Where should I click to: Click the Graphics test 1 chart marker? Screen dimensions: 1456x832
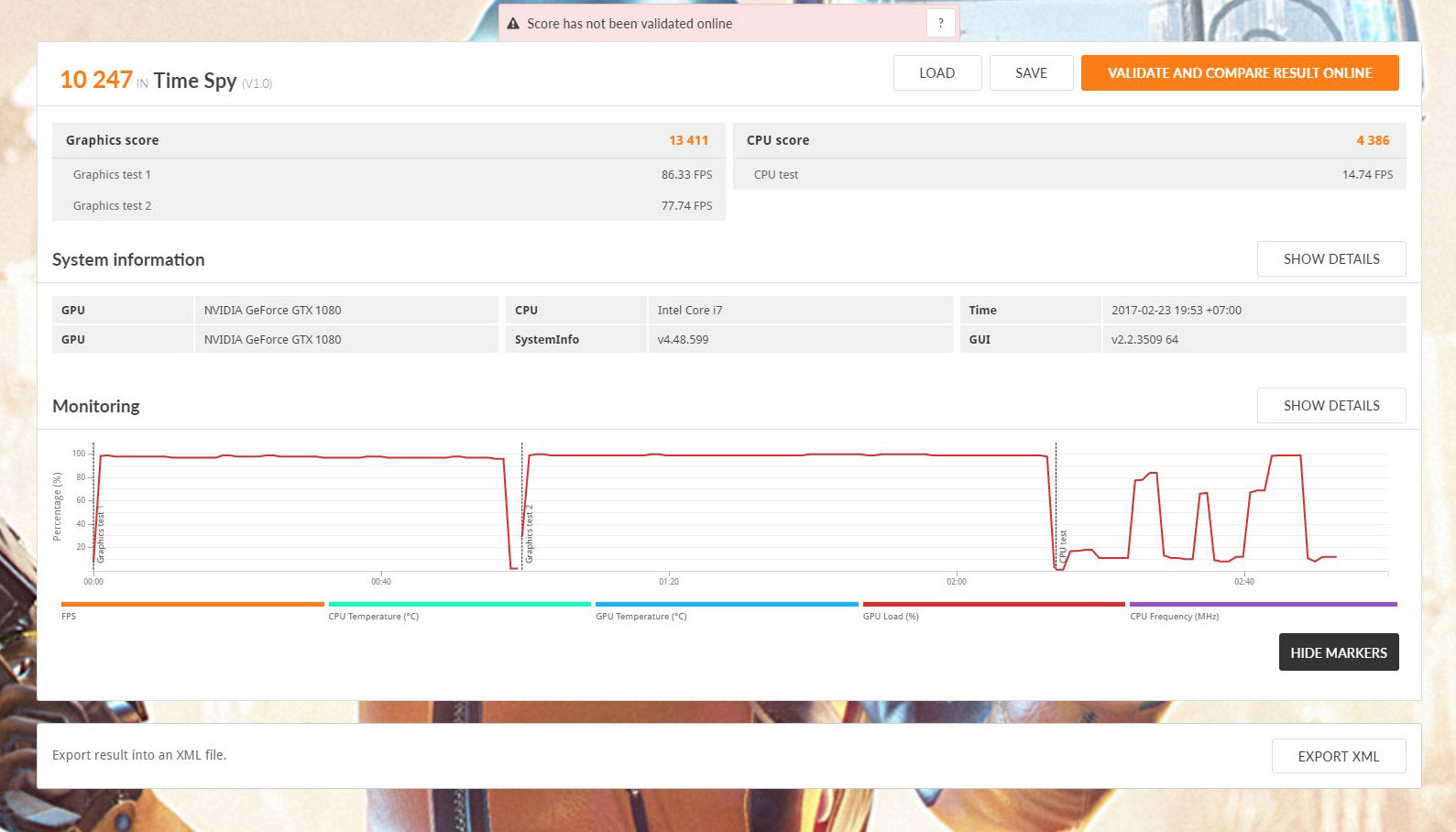click(101, 536)
